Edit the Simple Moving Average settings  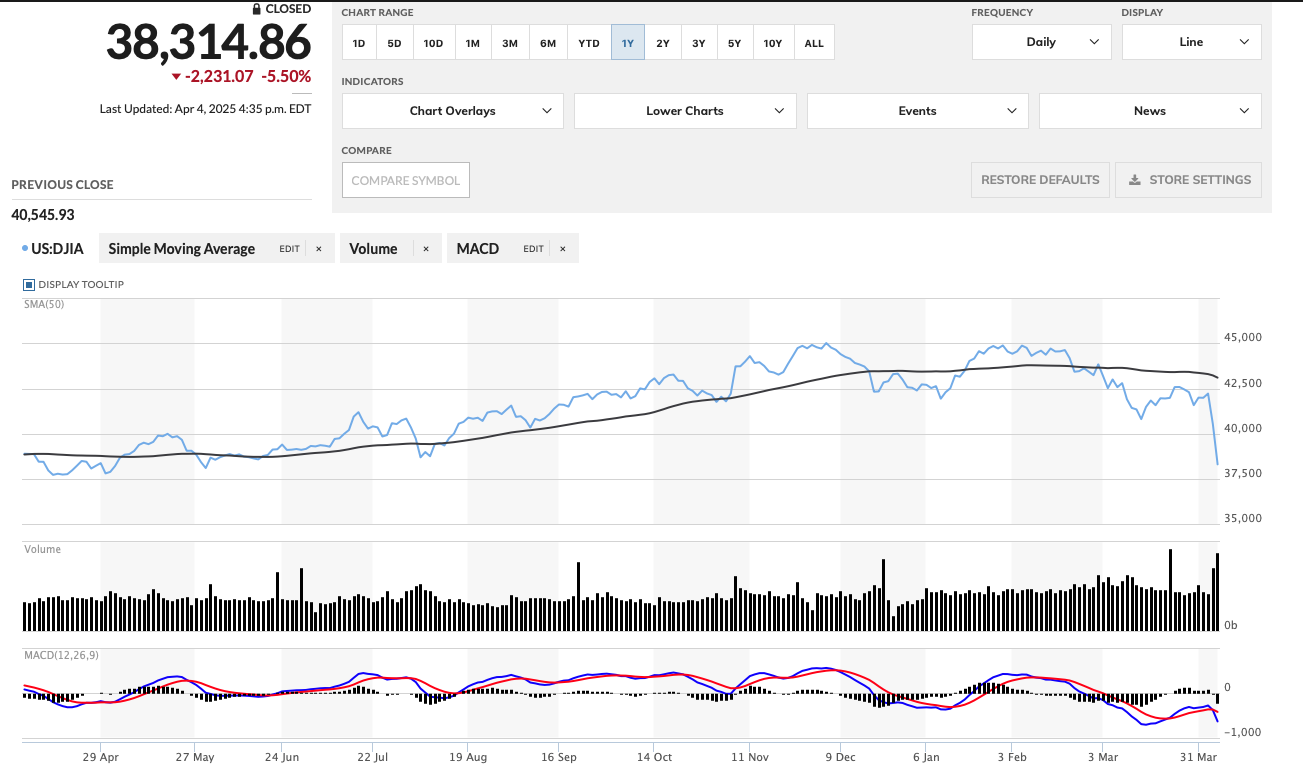[x=289, y=249]
